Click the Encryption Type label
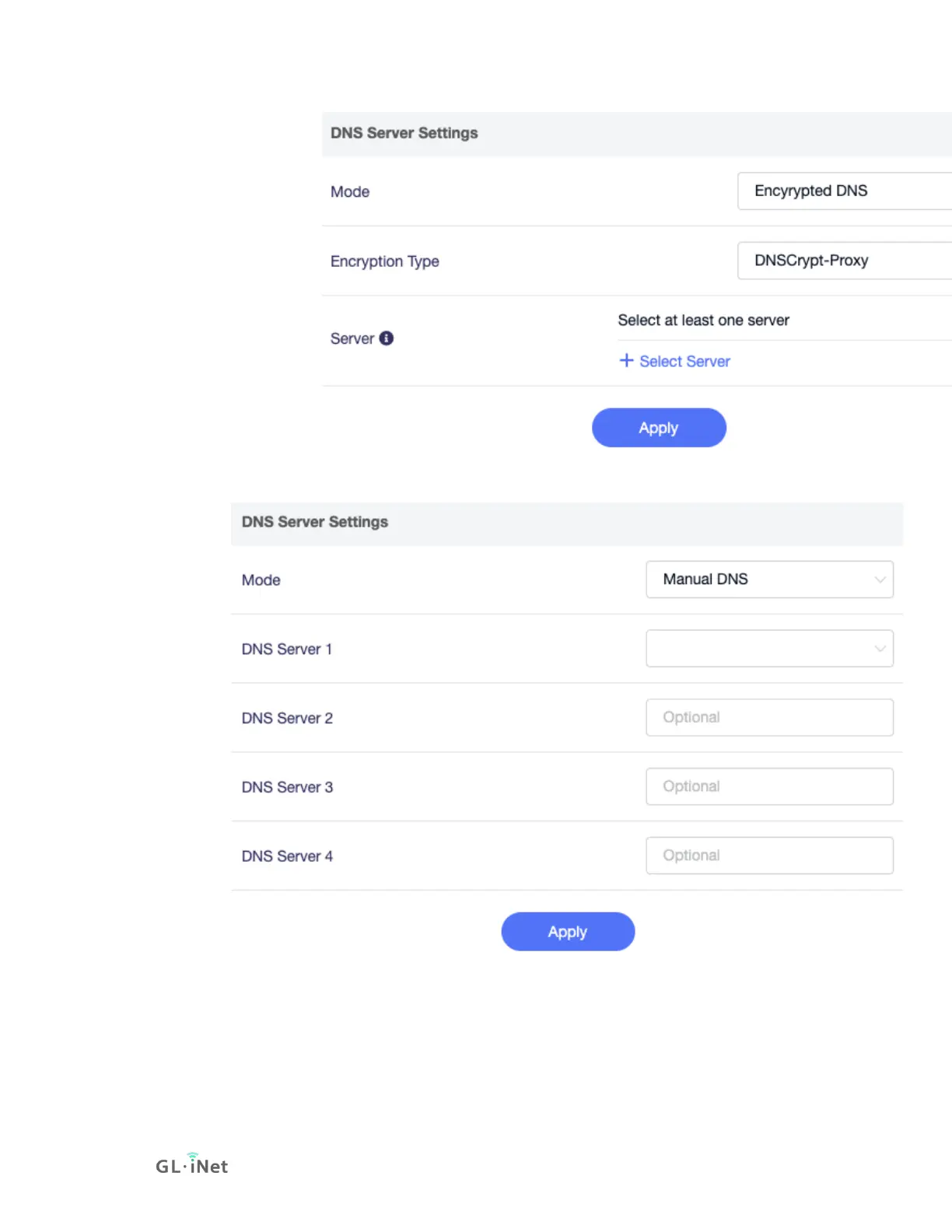The height and width of the screenshot is (1232, 952). coord(385,261)
